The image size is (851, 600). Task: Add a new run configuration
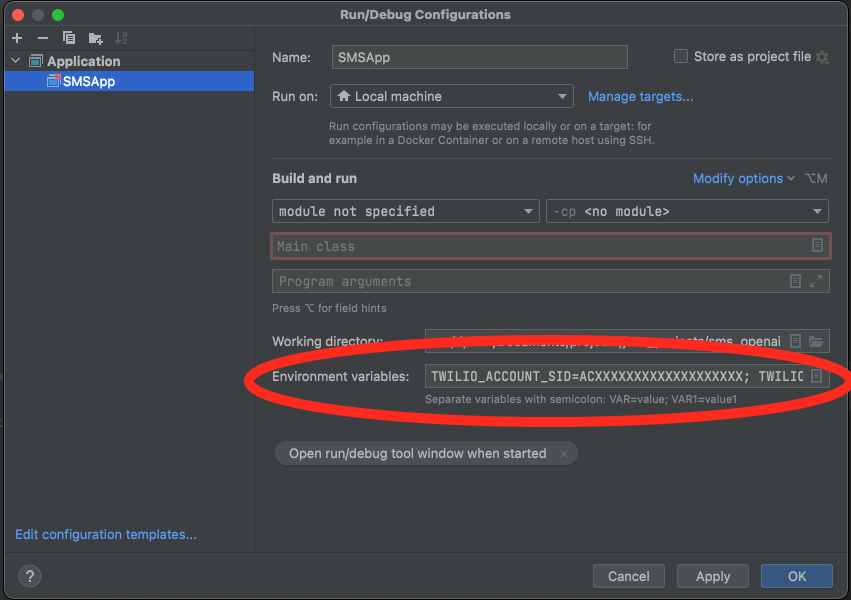coord(16,38)
